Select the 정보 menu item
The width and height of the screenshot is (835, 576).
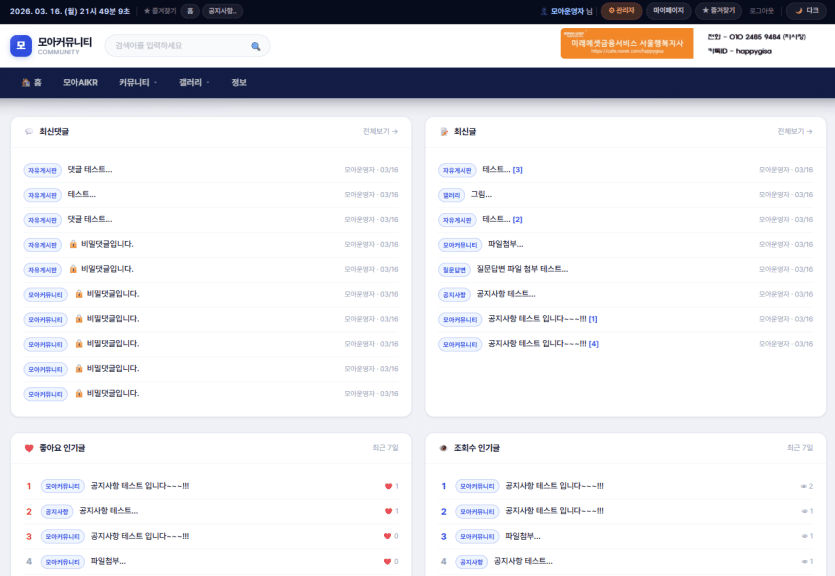[x=237, y=84]
